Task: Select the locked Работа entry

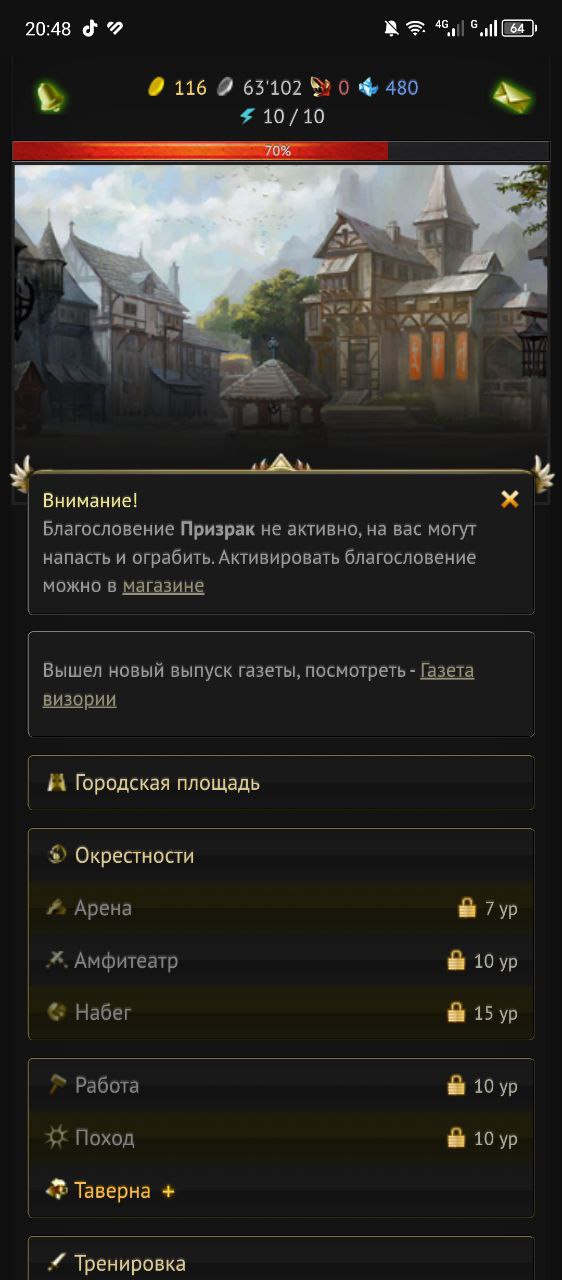Action: coord(281,1085)
